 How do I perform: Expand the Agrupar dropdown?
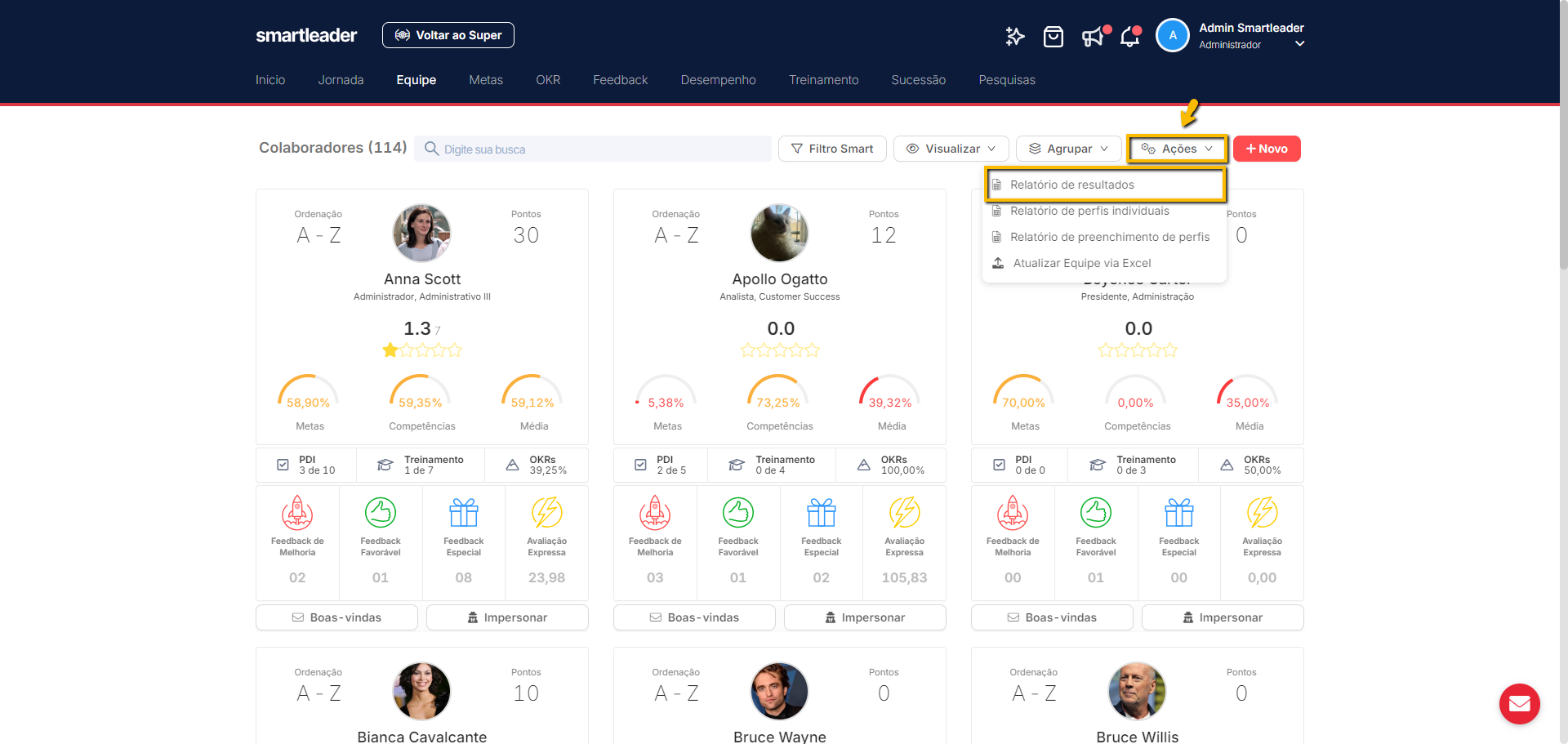[x=1068, y=149]
